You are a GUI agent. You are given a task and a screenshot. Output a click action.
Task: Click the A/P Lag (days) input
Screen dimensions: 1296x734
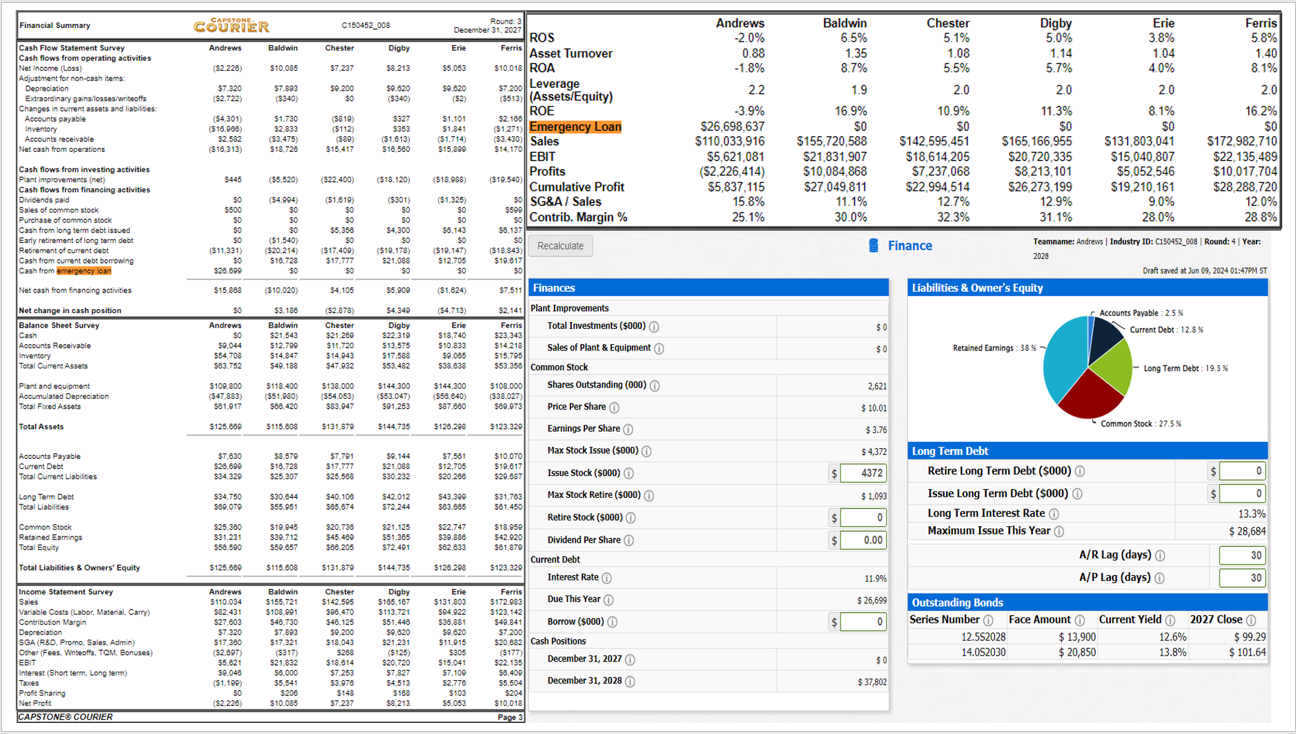[1243, 578]
